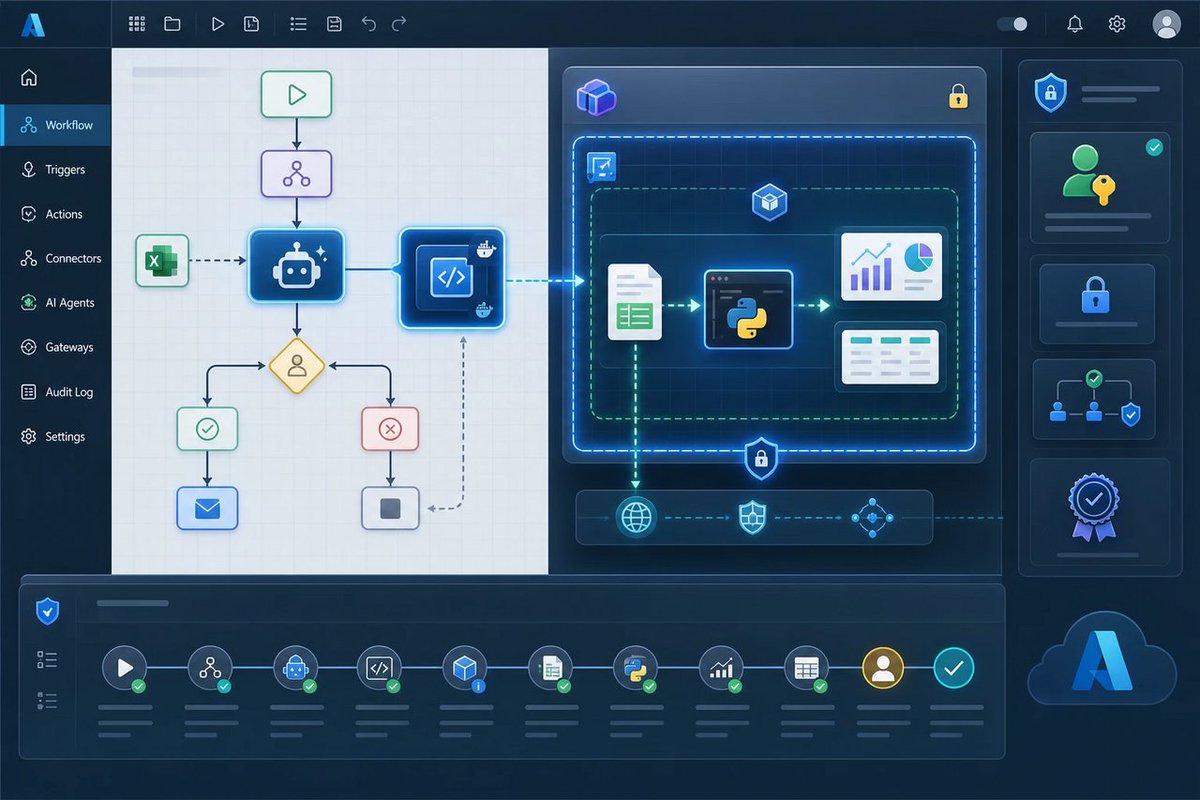Select the bar chart step in timeline
1200x800 pixels.
[721, 668]
